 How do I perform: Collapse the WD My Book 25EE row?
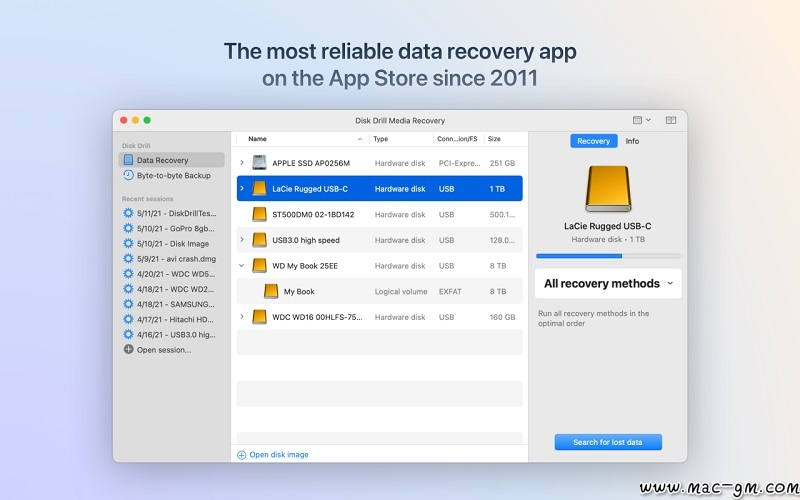(242, 265)
